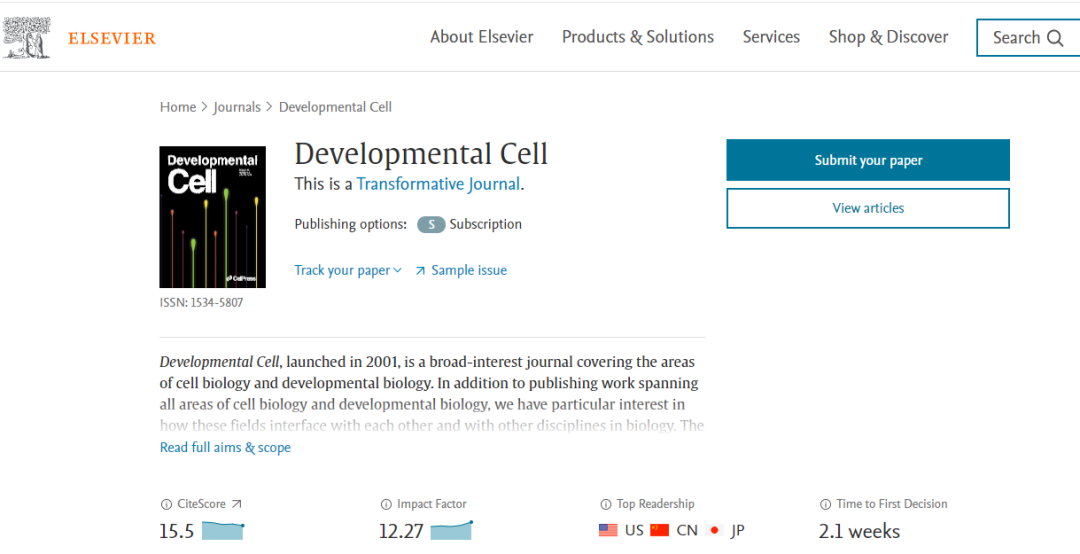Open the Products & Solutions menu
This screenshot has width=1080, height=554.
637,37
